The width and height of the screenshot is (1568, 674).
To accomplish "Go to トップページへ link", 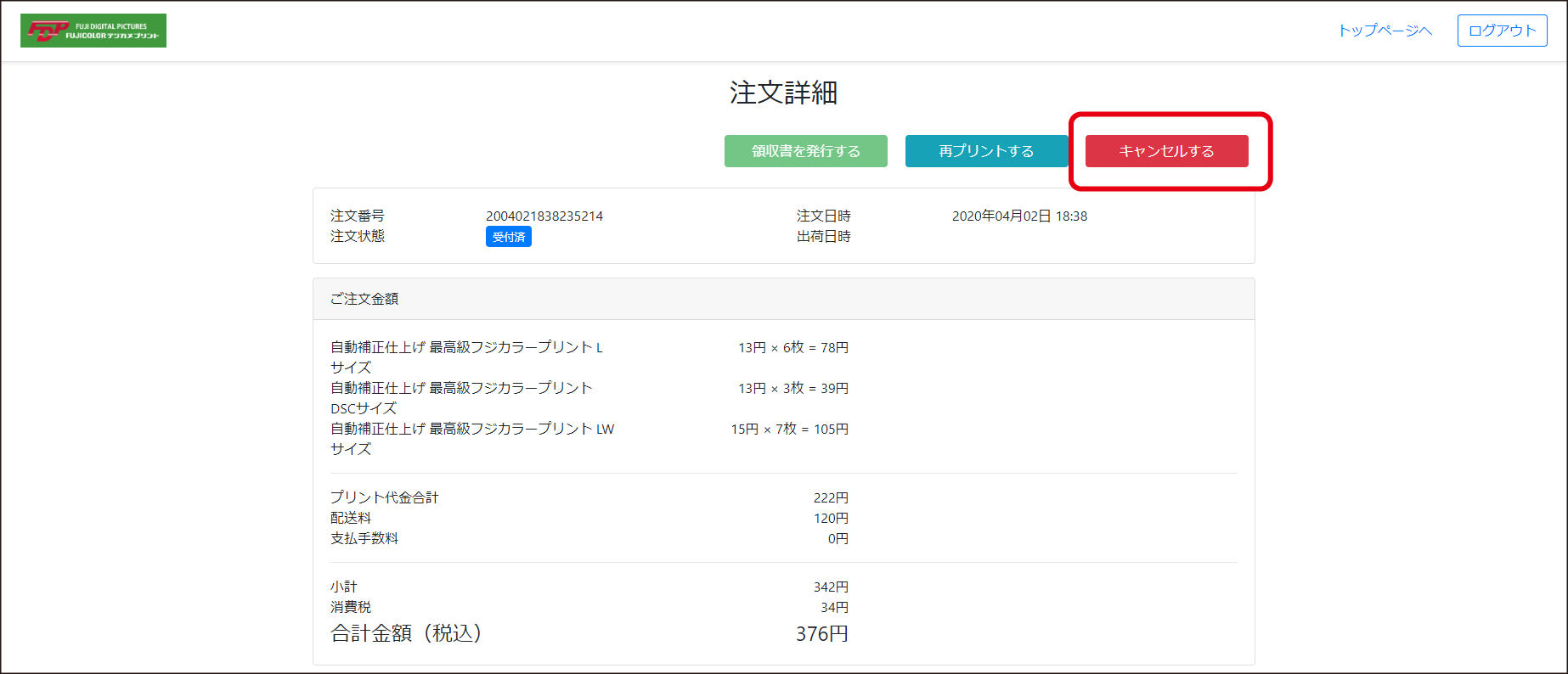I will [1385, 31].
